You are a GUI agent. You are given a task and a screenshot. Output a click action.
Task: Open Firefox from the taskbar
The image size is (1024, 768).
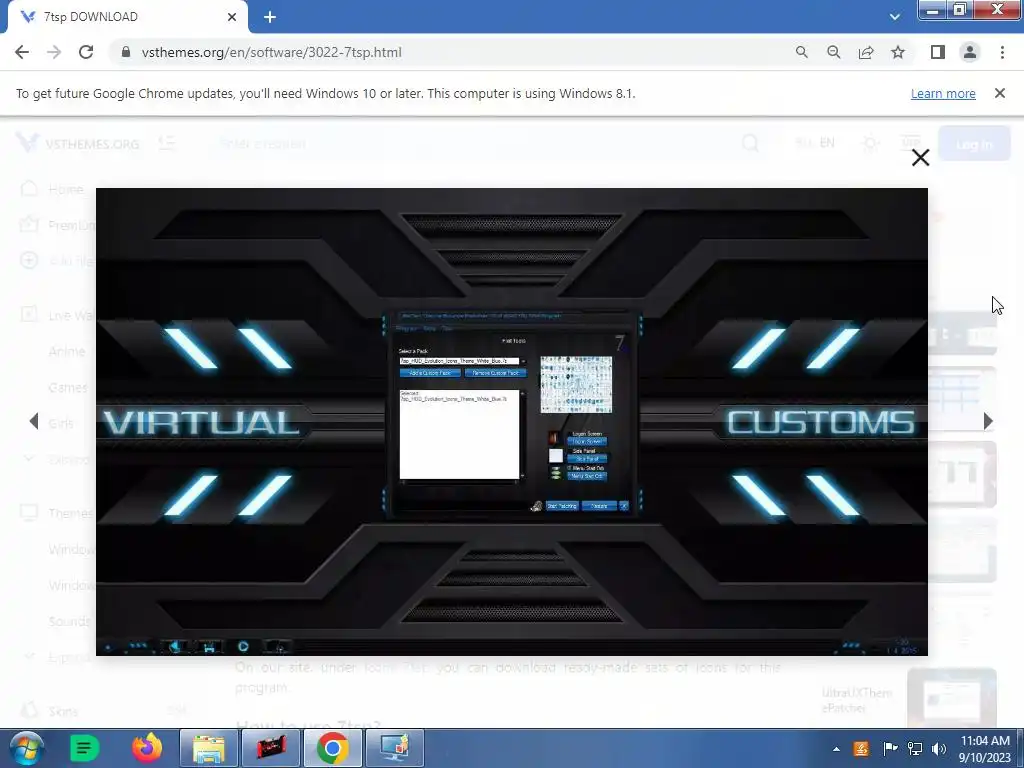146,748
